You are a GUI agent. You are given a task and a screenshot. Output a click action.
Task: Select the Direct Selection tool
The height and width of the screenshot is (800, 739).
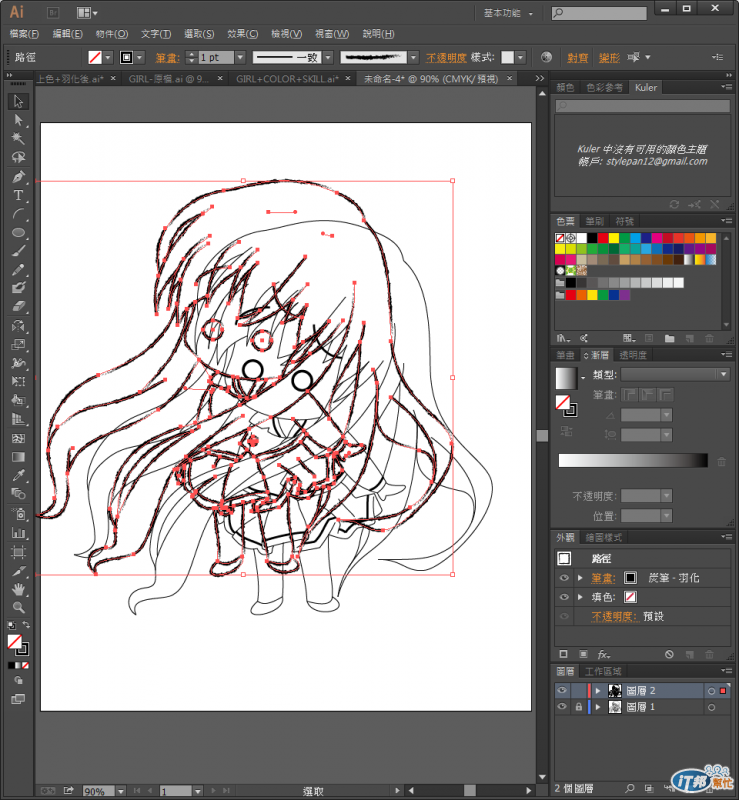(18, 120)
